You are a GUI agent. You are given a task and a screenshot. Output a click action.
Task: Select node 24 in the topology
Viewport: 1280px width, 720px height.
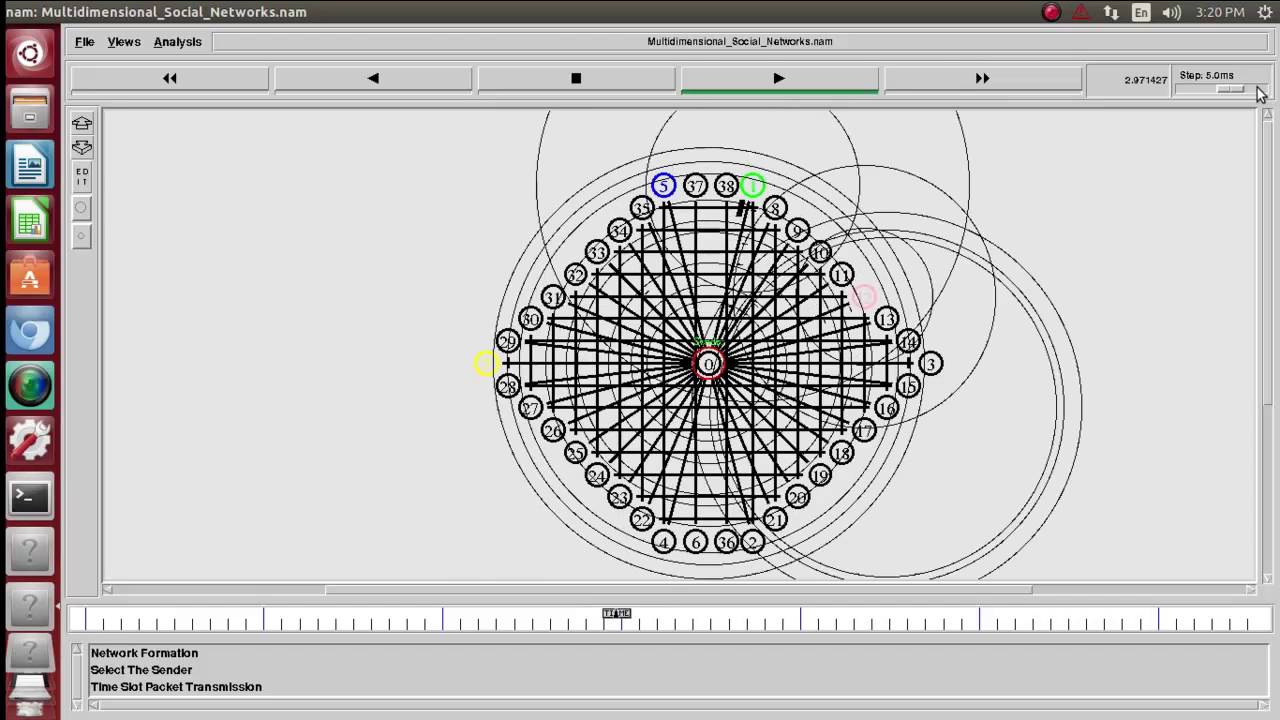(x=597, y=475)
